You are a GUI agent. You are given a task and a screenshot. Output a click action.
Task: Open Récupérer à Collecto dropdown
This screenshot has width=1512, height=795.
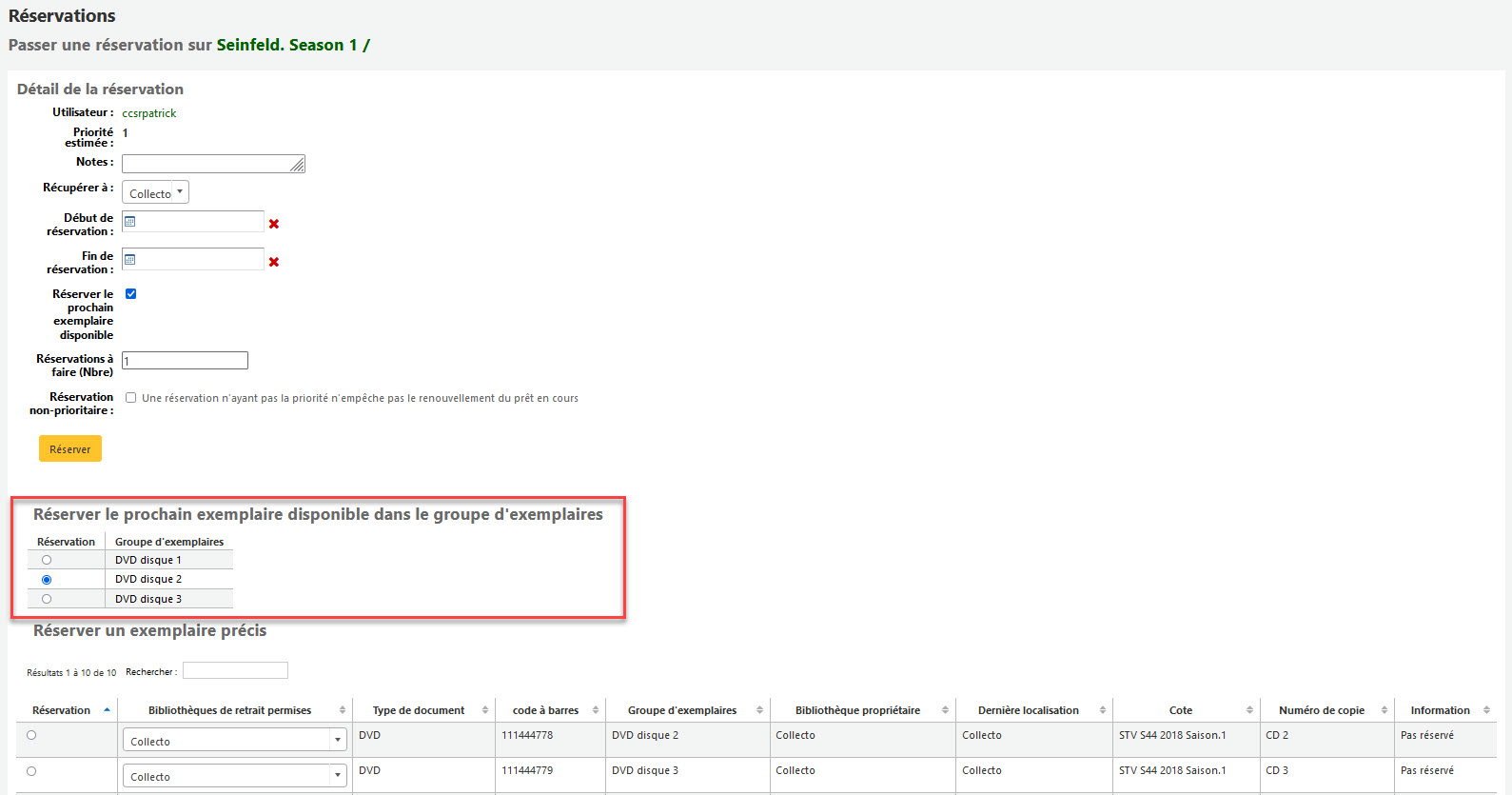tap(155, 192)
